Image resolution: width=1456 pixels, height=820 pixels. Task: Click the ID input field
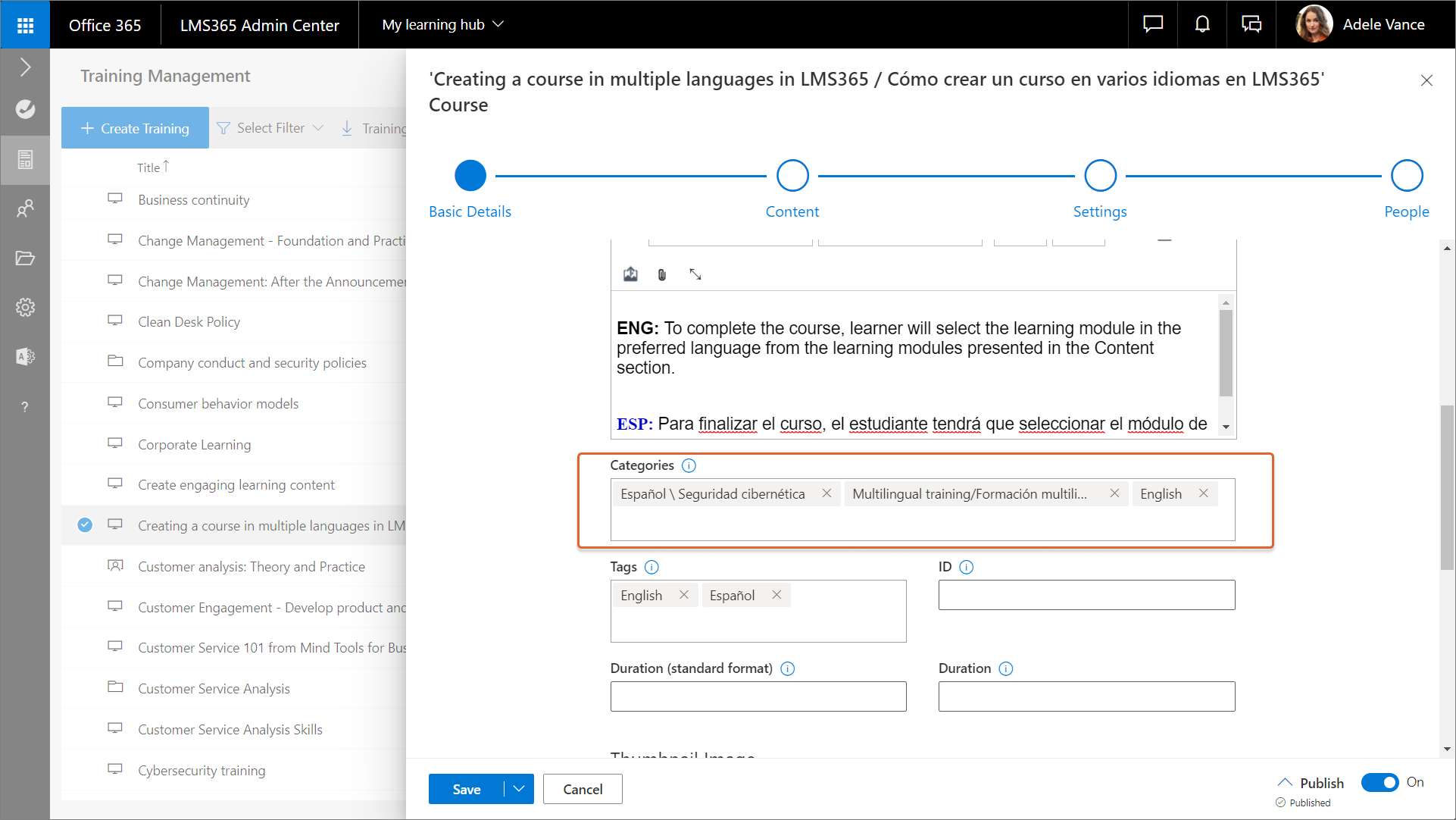click(1086, 595)
